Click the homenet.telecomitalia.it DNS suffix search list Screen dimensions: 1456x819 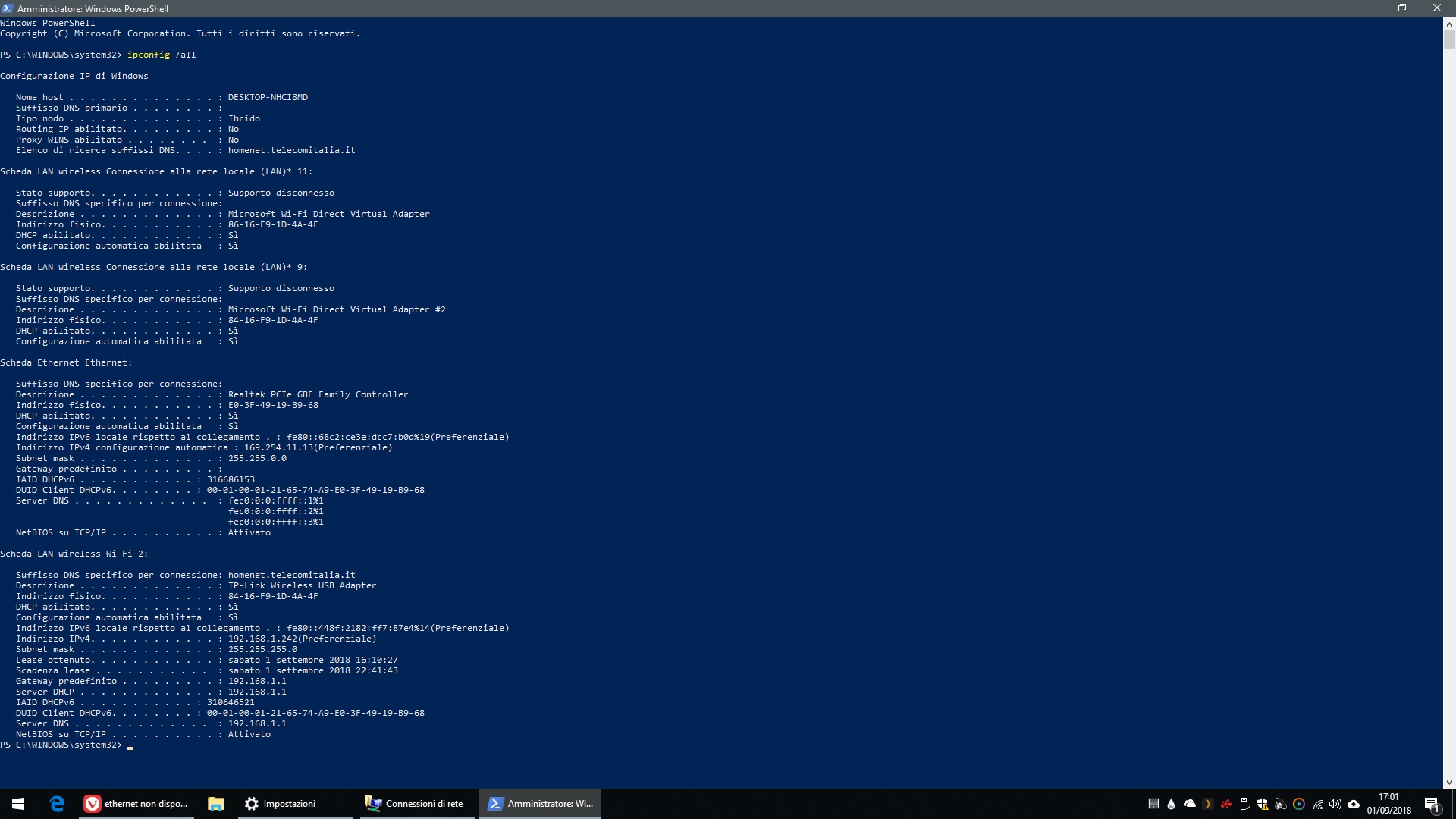(291, 150)
